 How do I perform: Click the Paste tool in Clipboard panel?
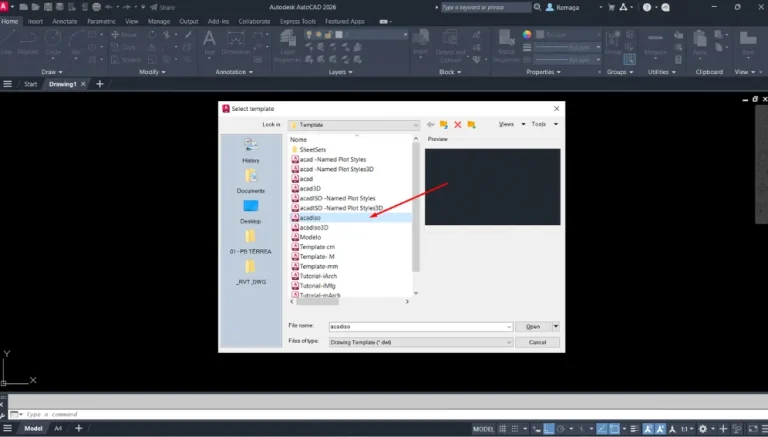click(x=700, y=43)
